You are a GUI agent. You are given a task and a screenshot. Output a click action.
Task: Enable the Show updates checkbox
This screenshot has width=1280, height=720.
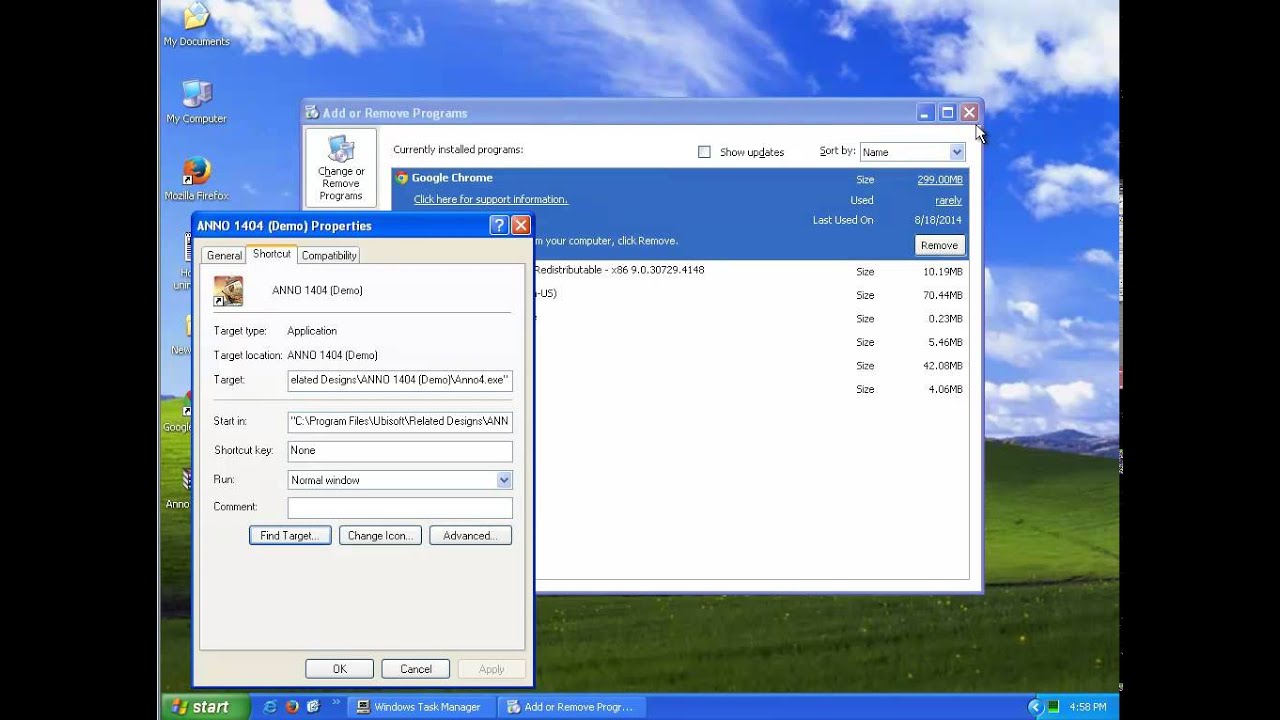point(705,151)
